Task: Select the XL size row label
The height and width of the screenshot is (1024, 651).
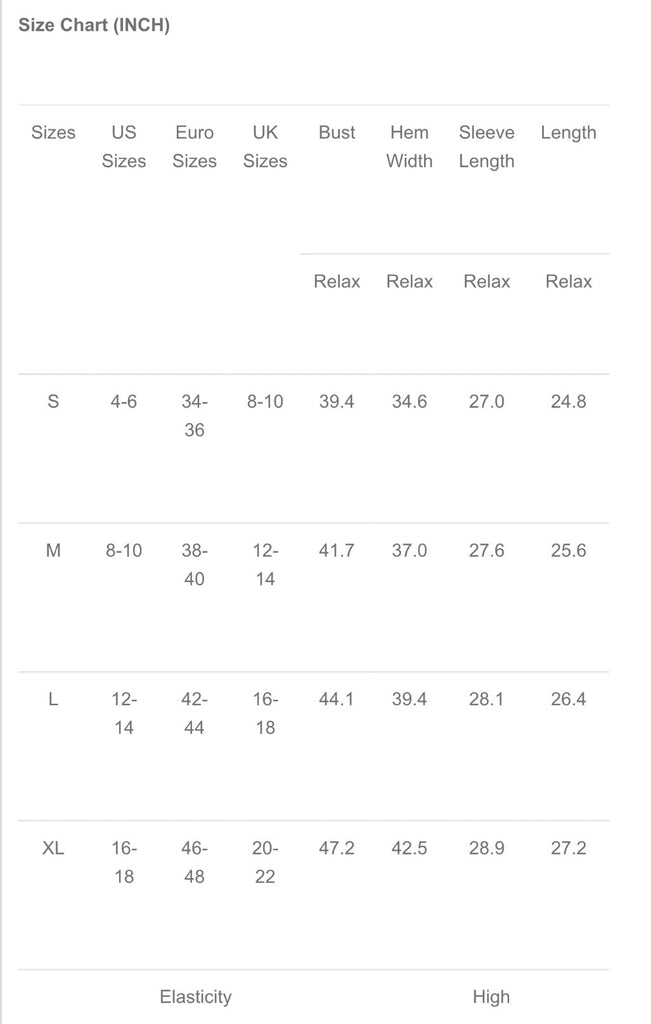Action: click(x=53, y=849)
